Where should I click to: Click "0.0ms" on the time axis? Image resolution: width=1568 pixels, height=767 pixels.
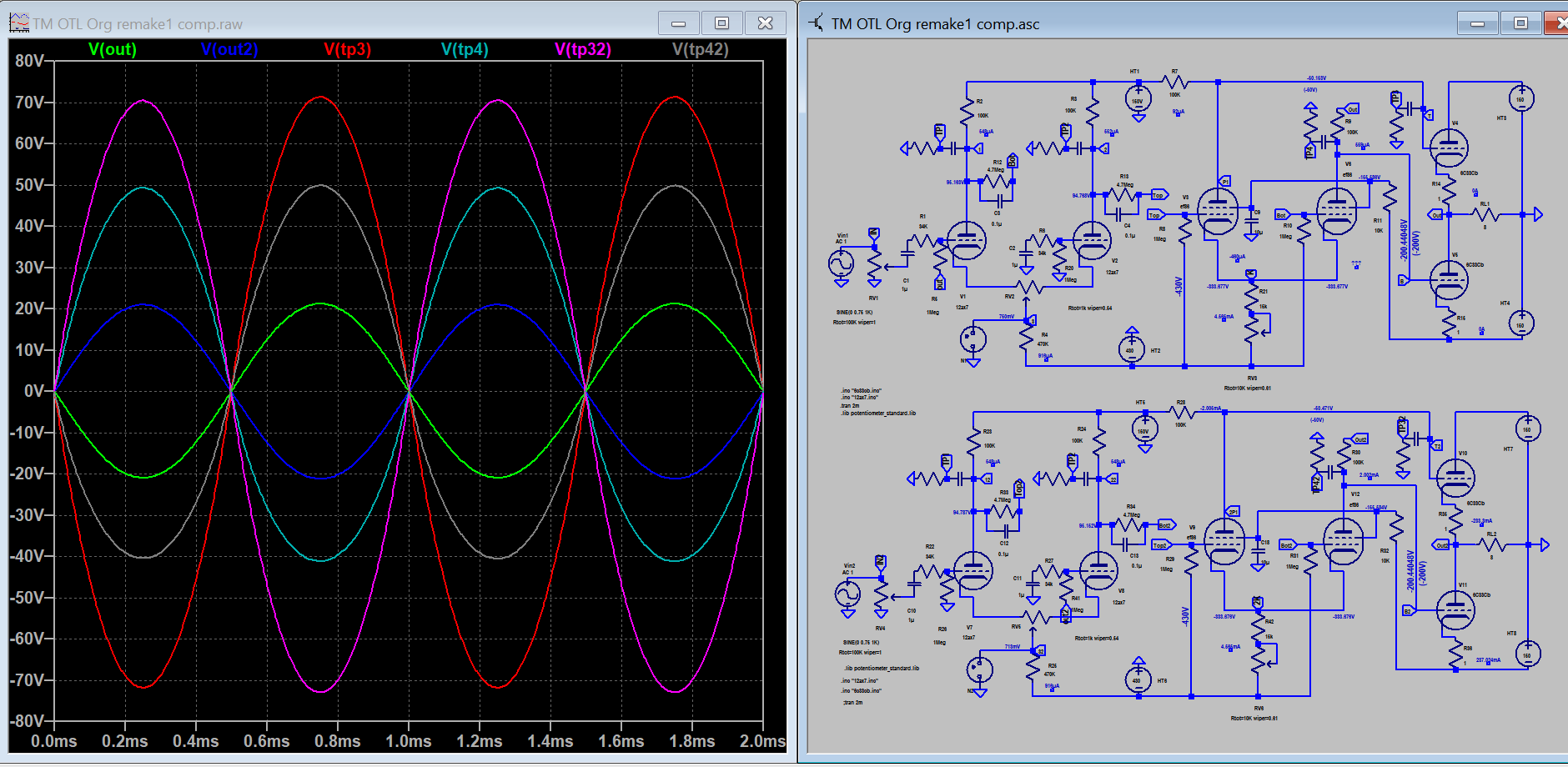pyautogui.click(x=54, y=741)
